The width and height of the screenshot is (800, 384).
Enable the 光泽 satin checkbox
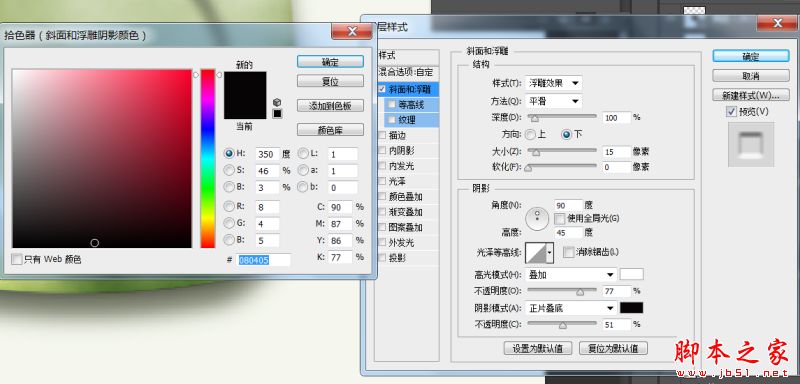coord(382,182)
